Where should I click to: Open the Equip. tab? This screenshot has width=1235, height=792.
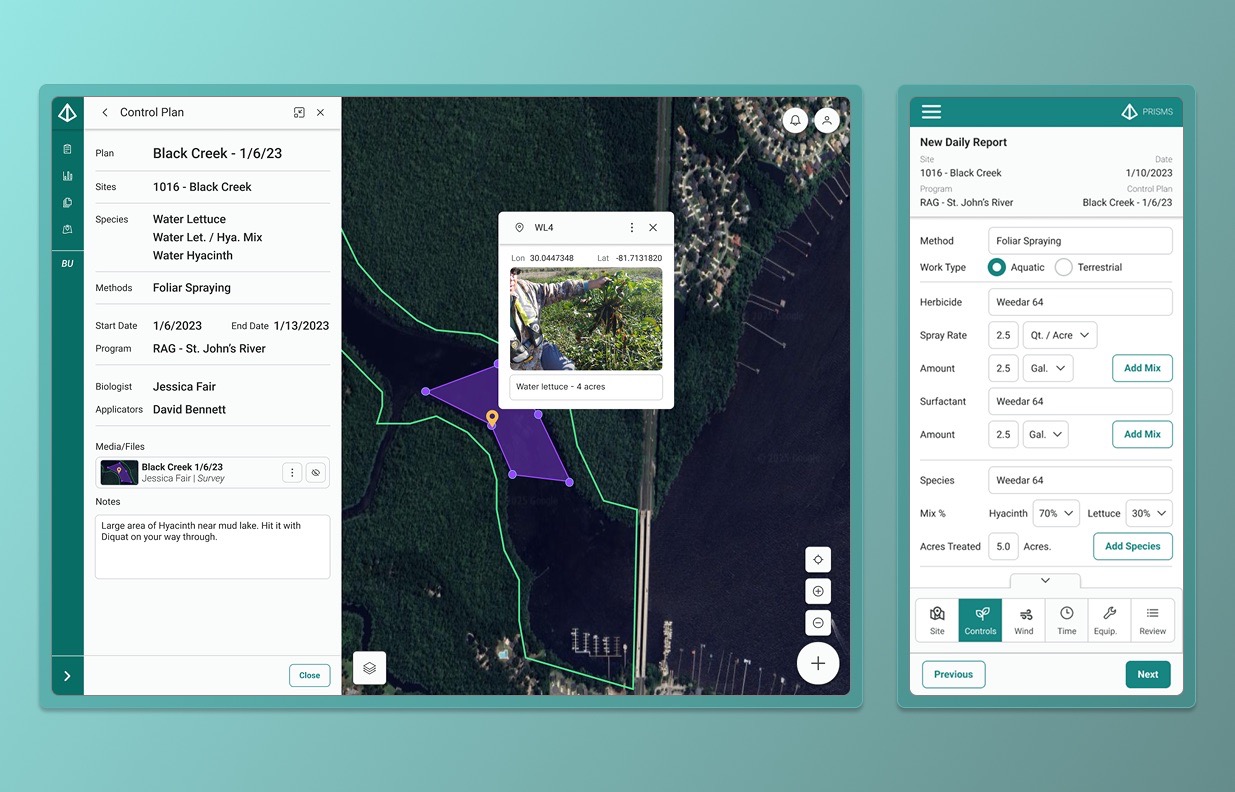pos(1109,620)
